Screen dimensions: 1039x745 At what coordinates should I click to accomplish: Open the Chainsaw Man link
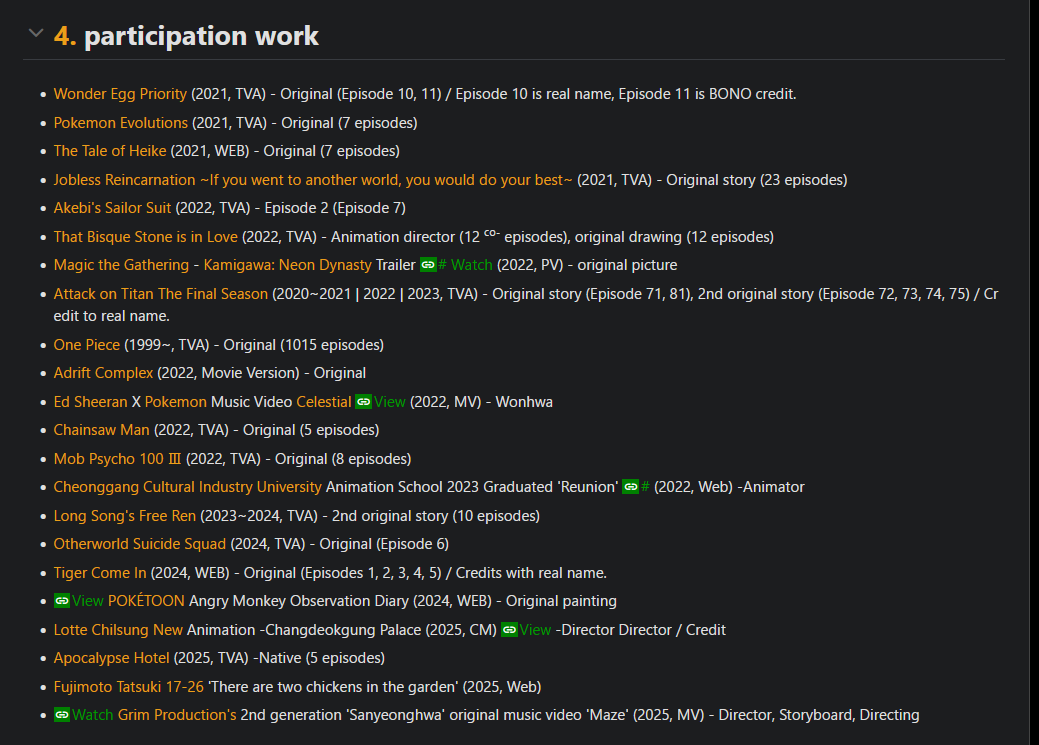(x=101, y=430)
